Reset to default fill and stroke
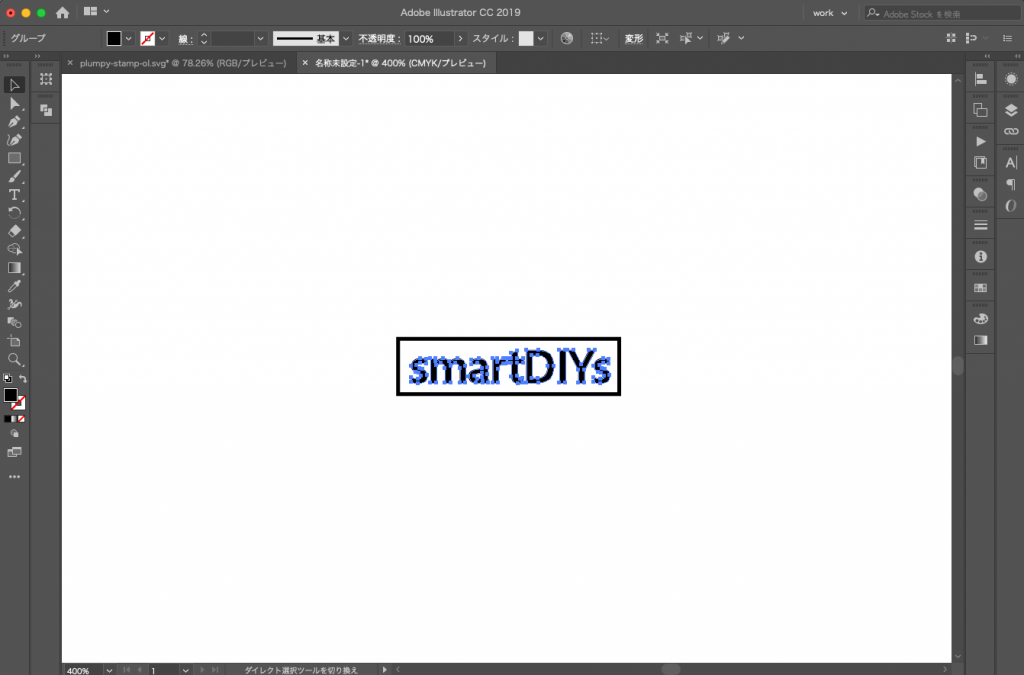 [7, 379]
